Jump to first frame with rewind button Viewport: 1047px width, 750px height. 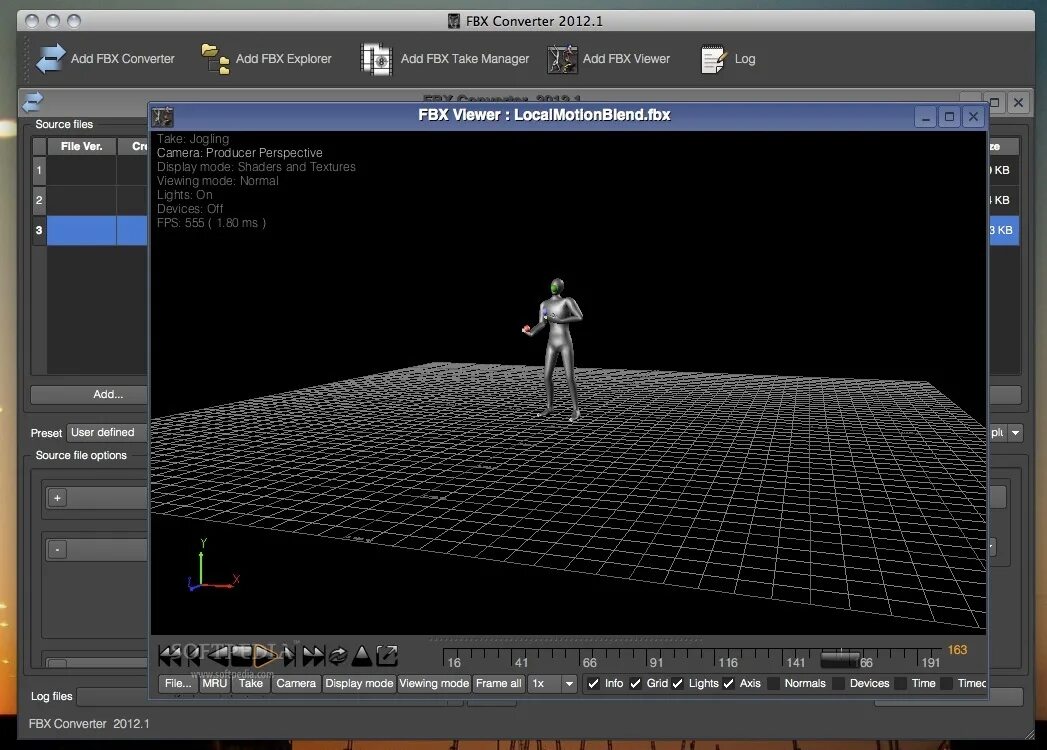[169, 656]
